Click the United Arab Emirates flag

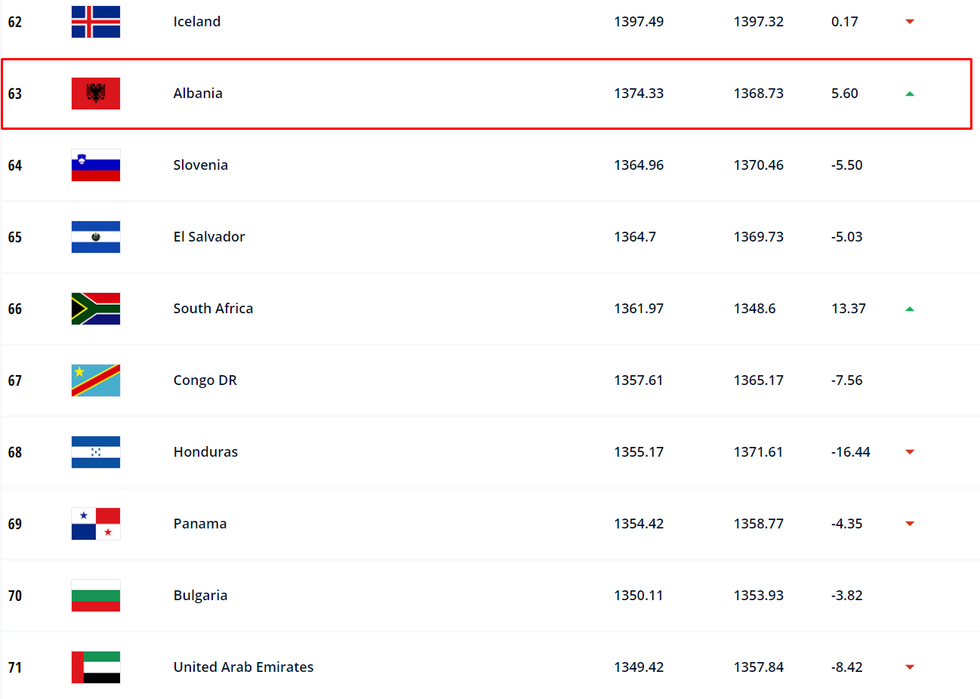point(96,667)
